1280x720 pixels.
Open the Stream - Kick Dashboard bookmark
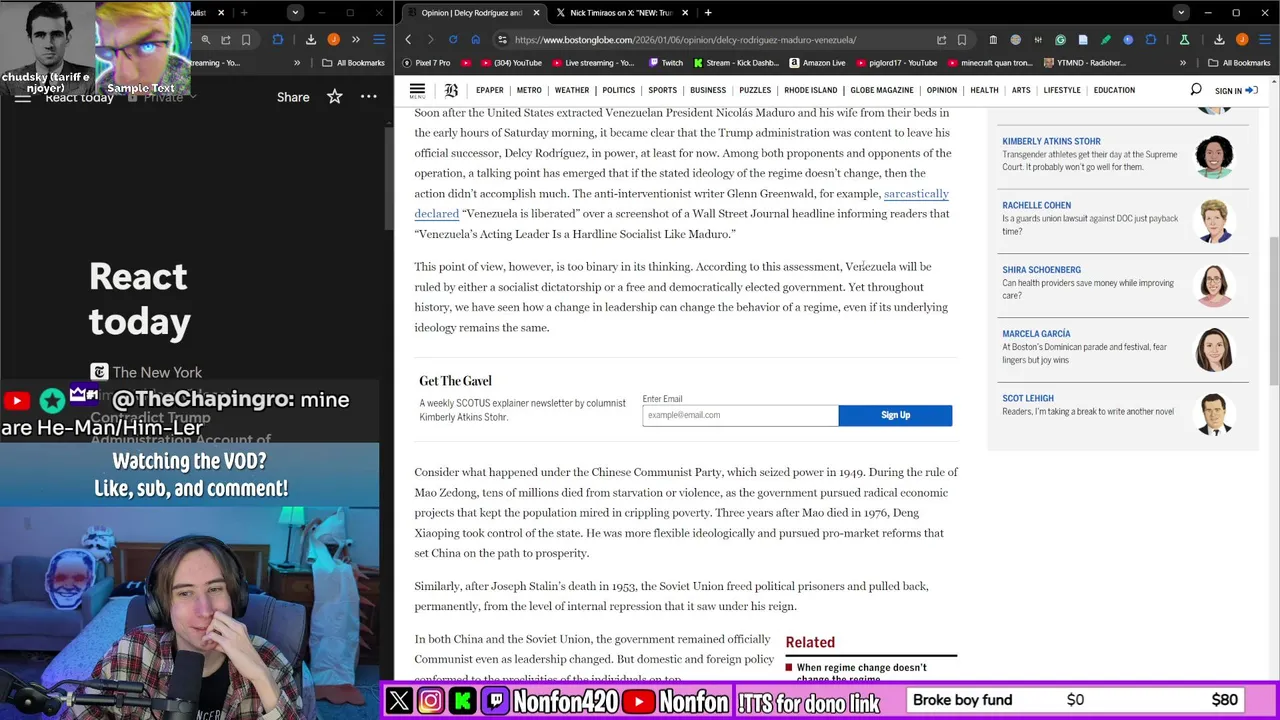[735, 63]
